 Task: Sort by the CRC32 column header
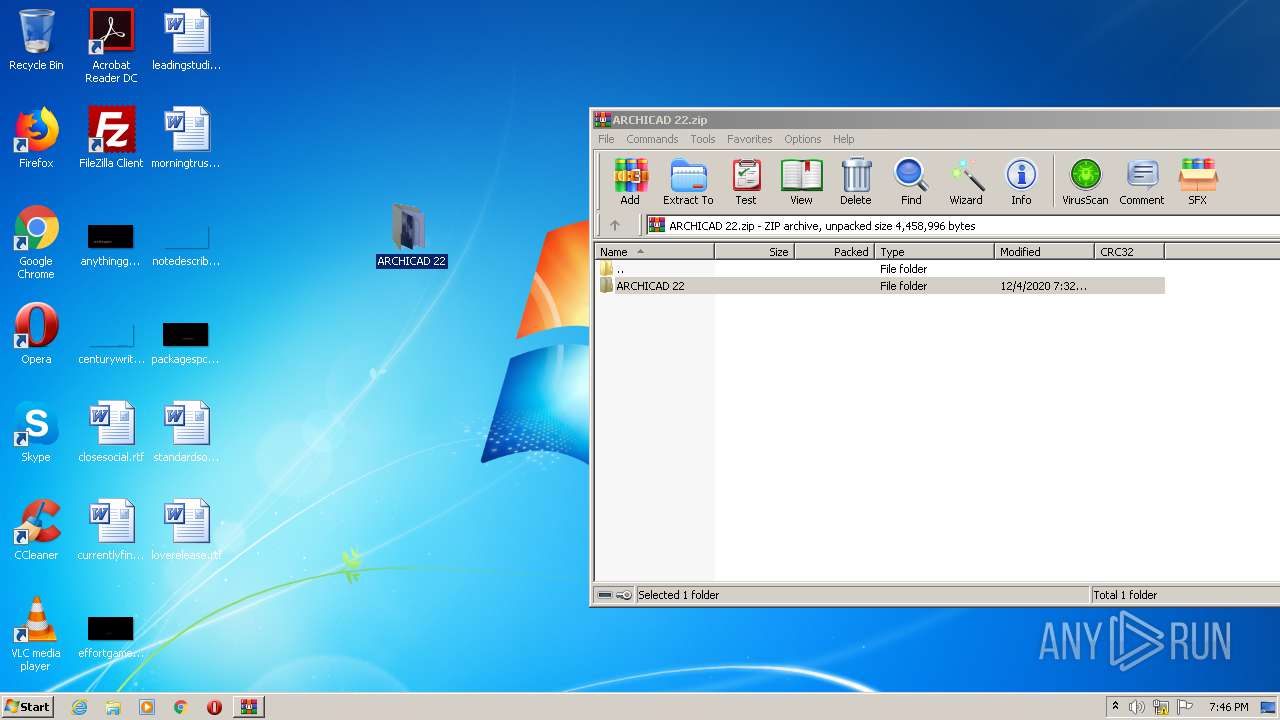point(1129,252)
